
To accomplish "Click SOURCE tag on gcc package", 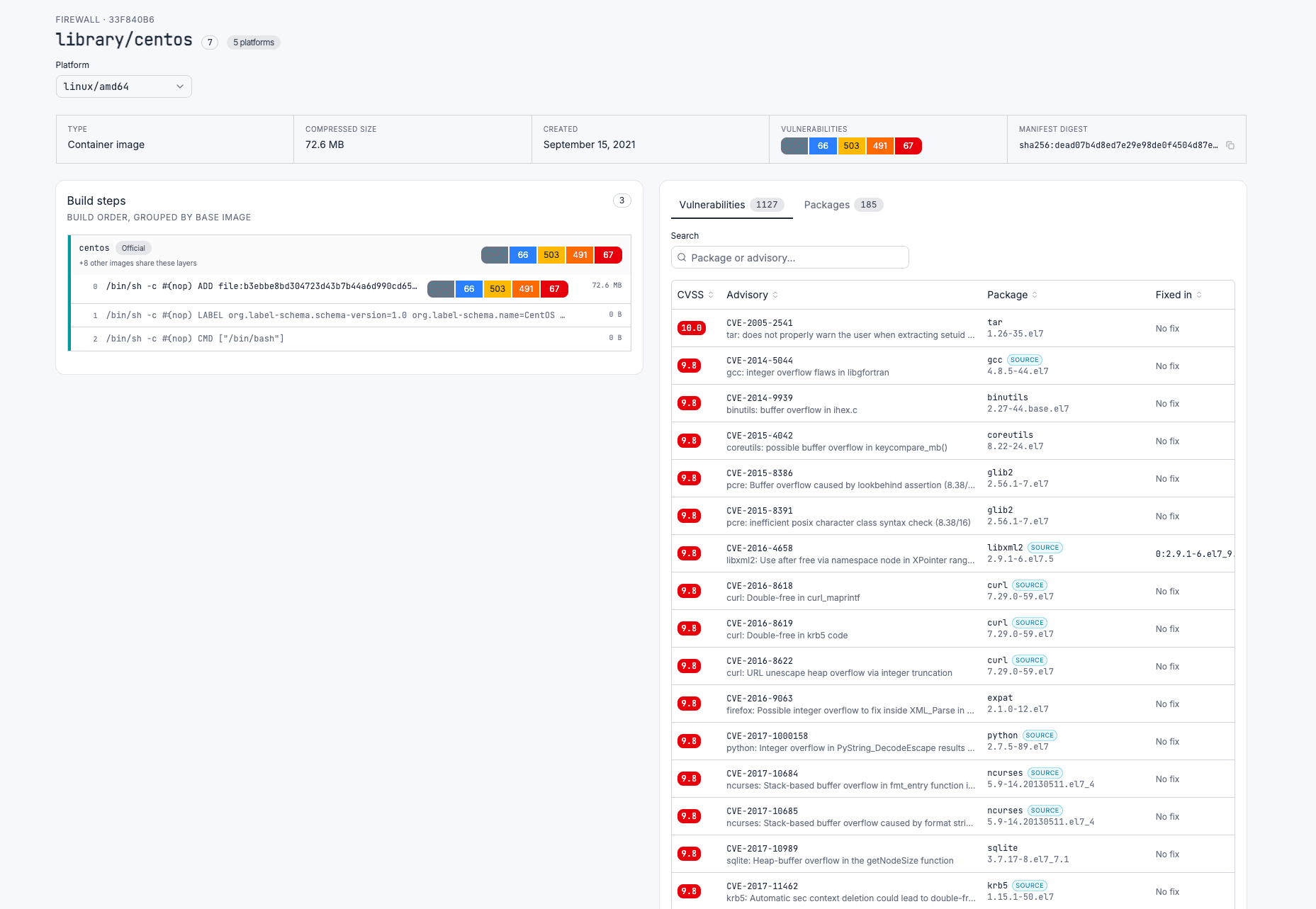I will click(x=1025, y=360).
